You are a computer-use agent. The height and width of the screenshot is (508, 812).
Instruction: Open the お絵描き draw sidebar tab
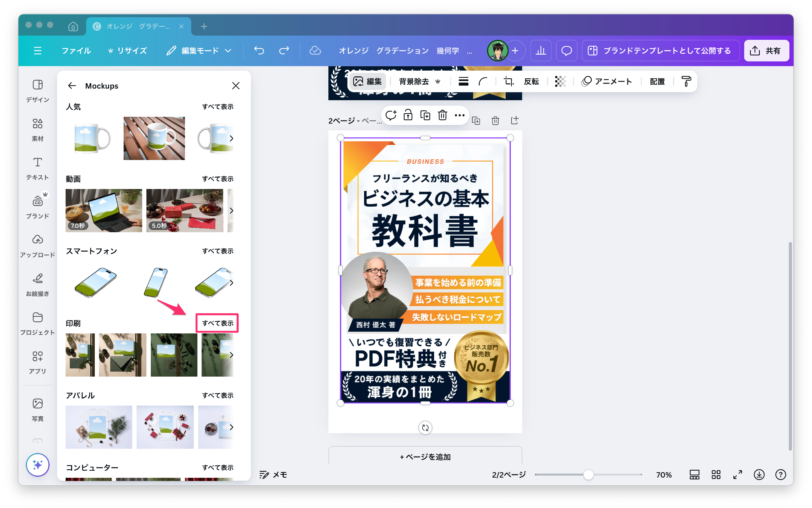[x=38, y=284]
